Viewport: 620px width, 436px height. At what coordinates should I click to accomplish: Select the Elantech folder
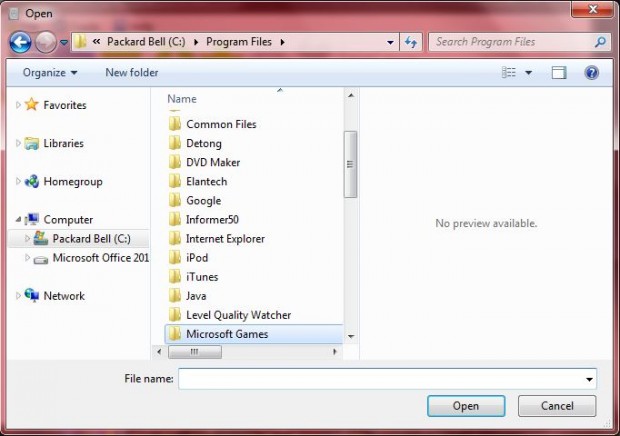(x=206, y=181)
